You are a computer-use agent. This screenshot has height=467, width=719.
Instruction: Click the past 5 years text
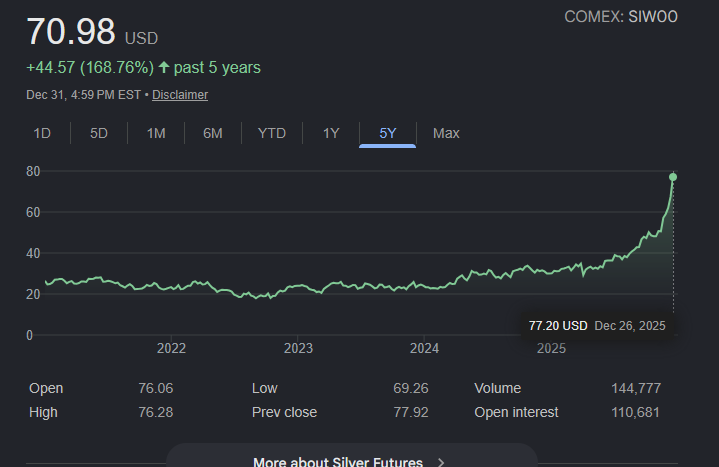tap(217, 67)
